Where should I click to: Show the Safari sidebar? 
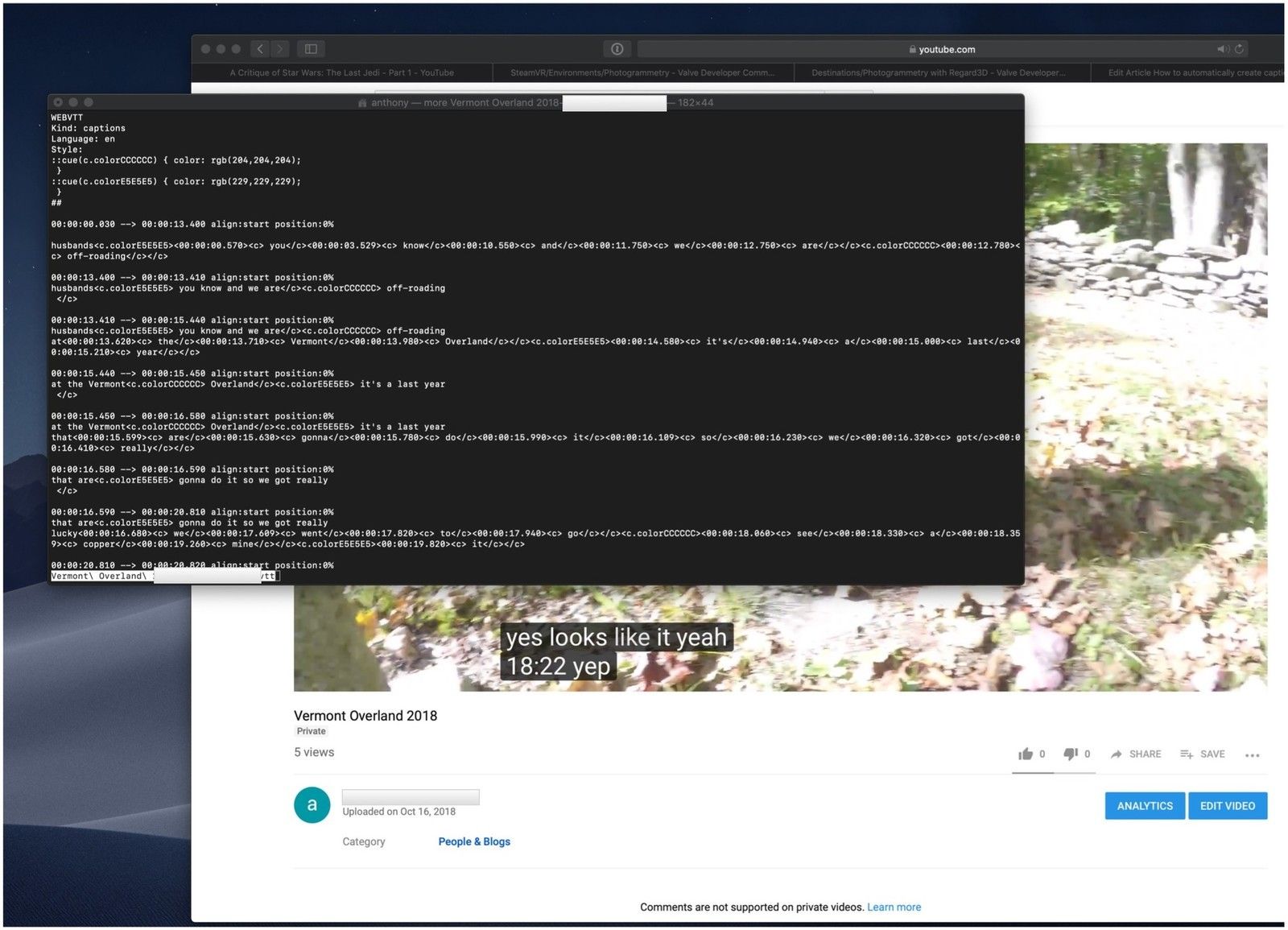point(311,49)
